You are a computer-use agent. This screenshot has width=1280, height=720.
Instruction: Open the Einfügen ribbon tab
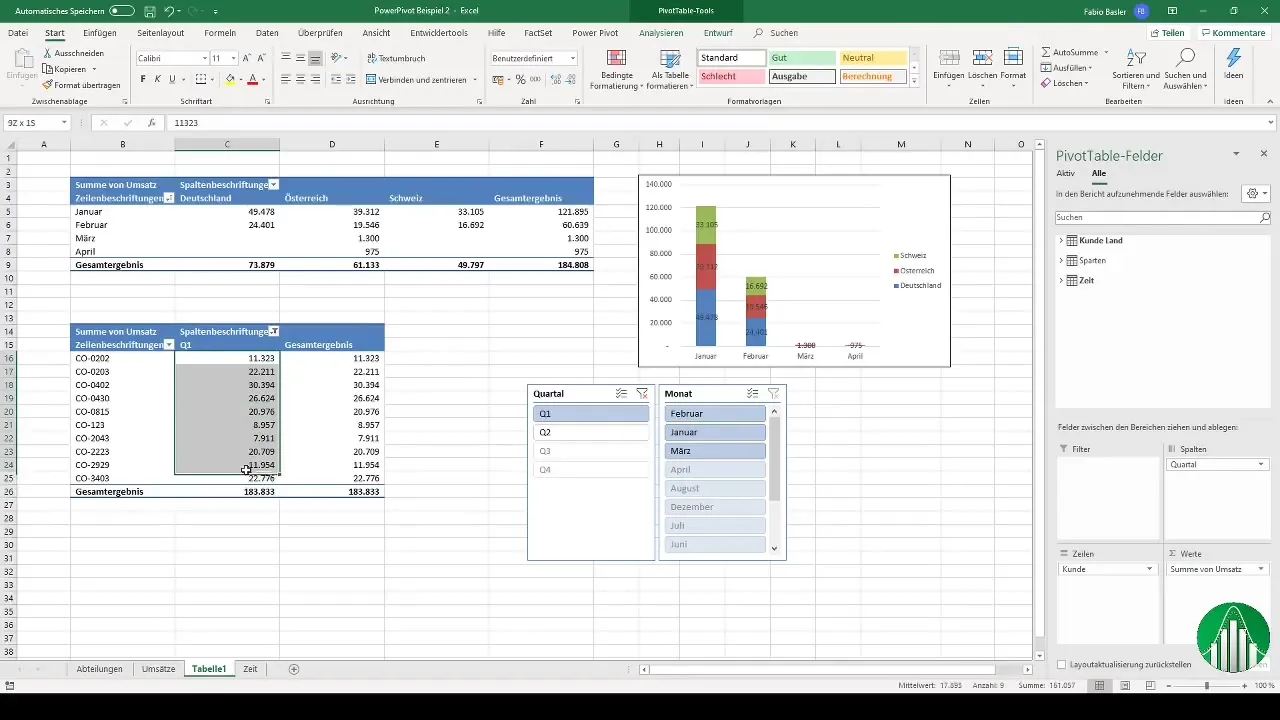(100, 33)
